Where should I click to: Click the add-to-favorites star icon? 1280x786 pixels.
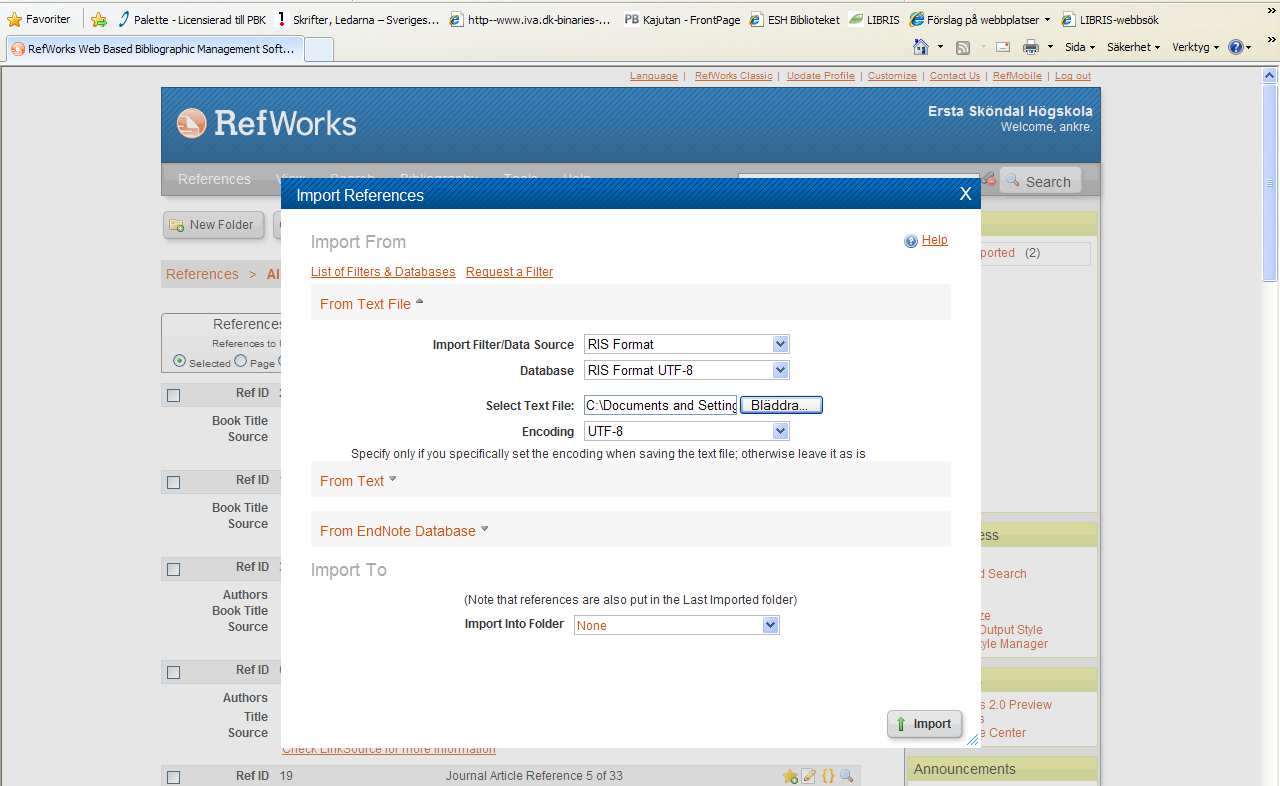(x=99, y=19)
